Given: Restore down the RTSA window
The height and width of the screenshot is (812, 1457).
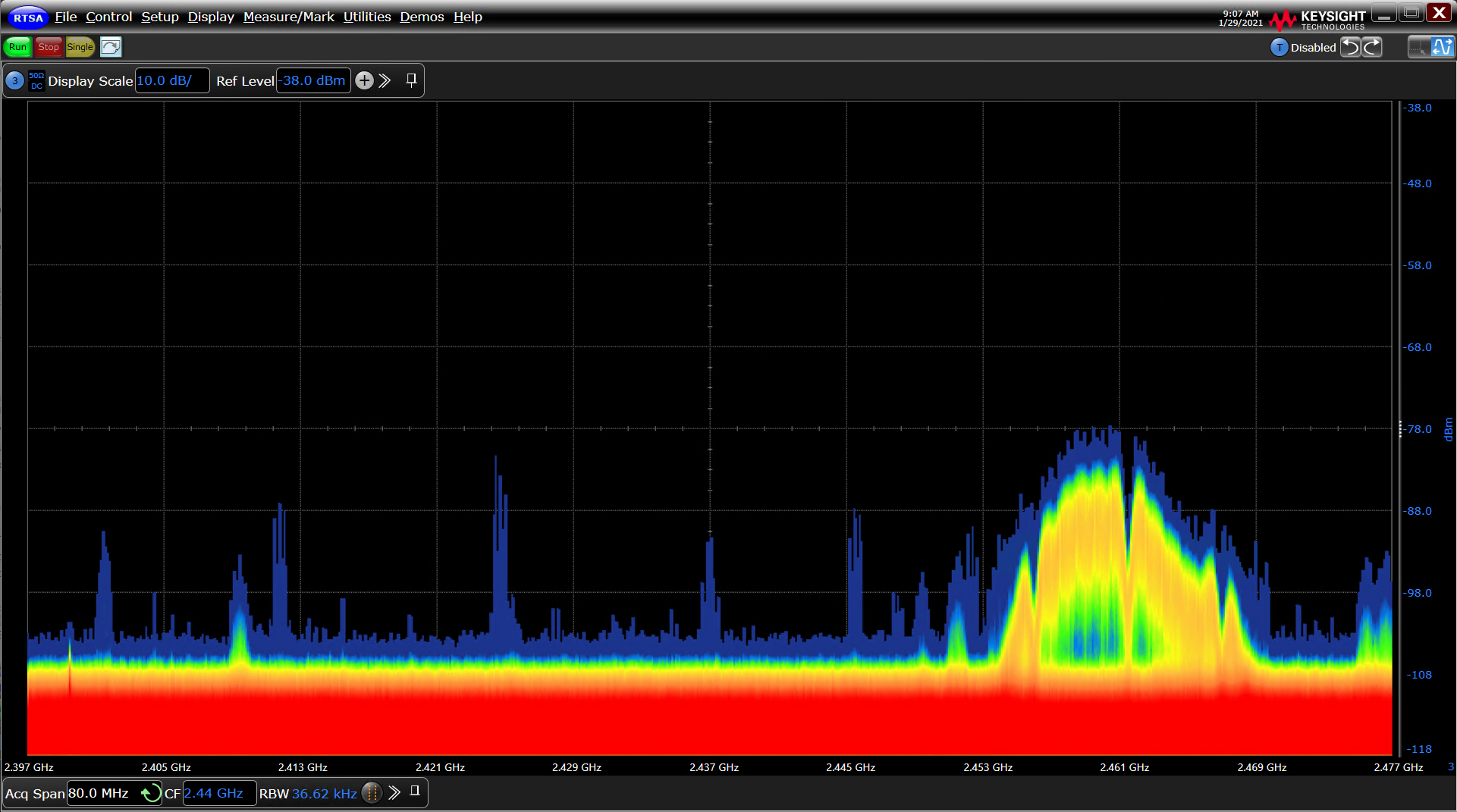Looking at the screenshot, I should click(1411, 13).
